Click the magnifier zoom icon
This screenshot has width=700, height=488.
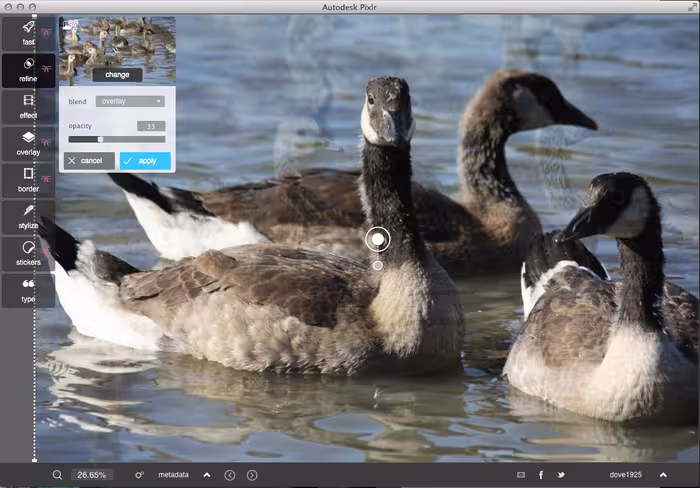57,475
